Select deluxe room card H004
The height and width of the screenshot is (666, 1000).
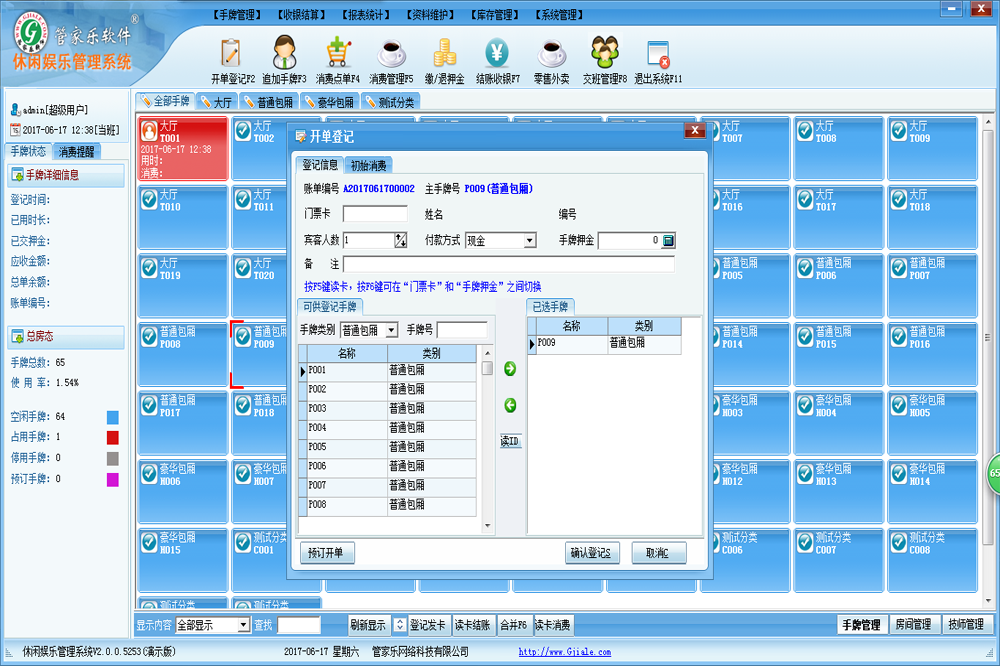tap(839, 423)
